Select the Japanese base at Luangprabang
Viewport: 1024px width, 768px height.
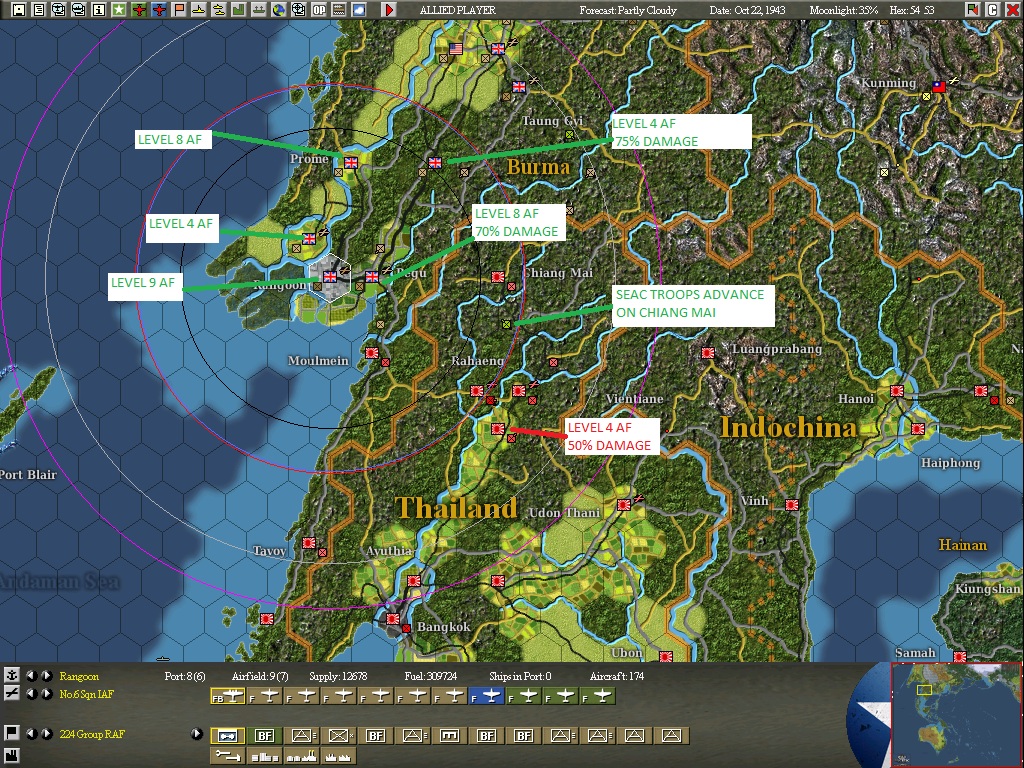coord(707,353)
